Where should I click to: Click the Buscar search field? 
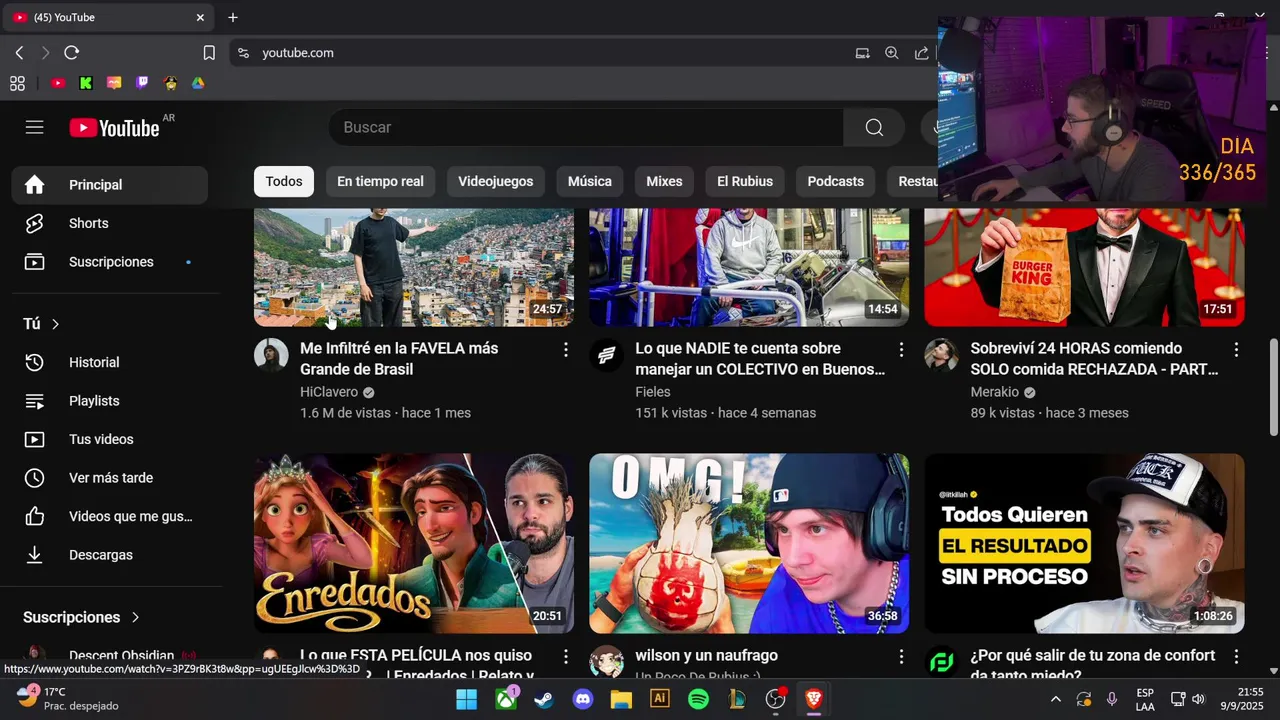point(586,127)
